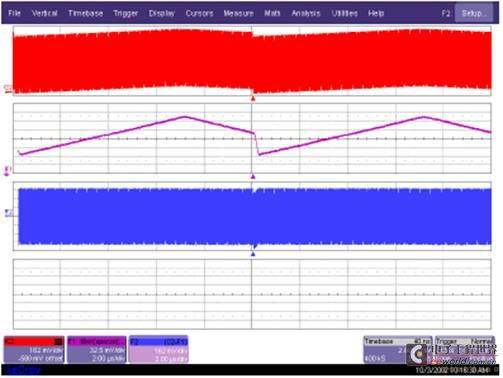Click the magenta F1 trace level marker
Image resolution: width=503 pixels, height=378 pixels.
point(7,171)
